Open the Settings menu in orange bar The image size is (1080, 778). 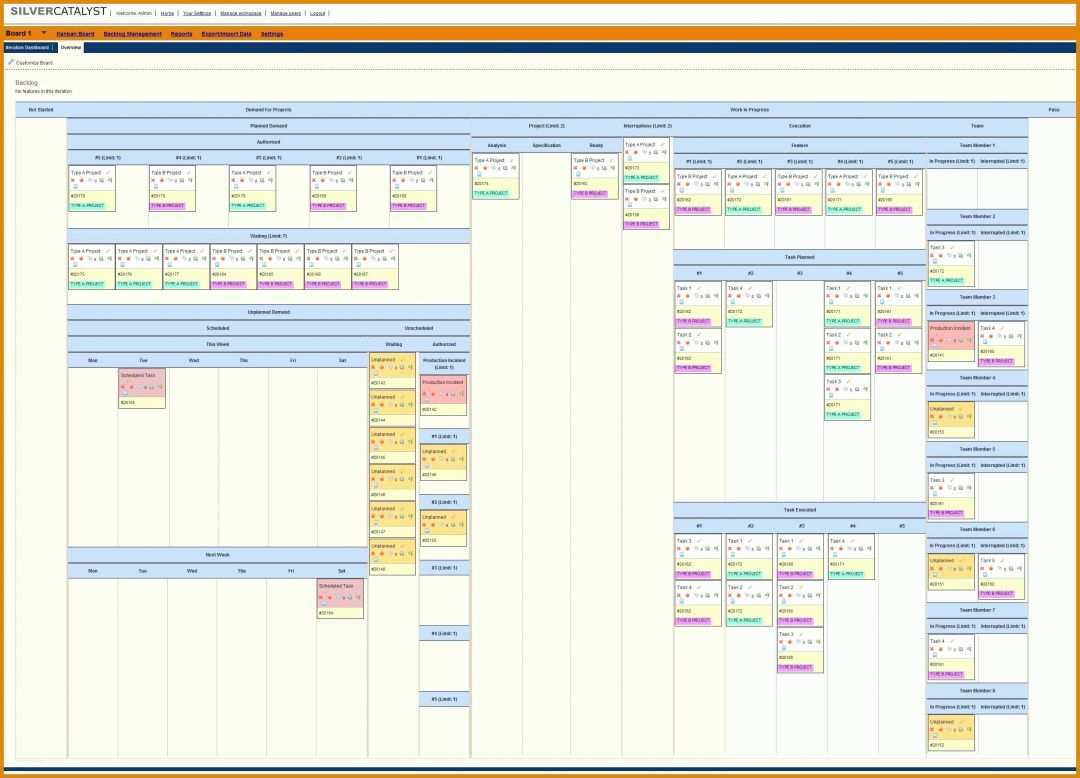272,34
